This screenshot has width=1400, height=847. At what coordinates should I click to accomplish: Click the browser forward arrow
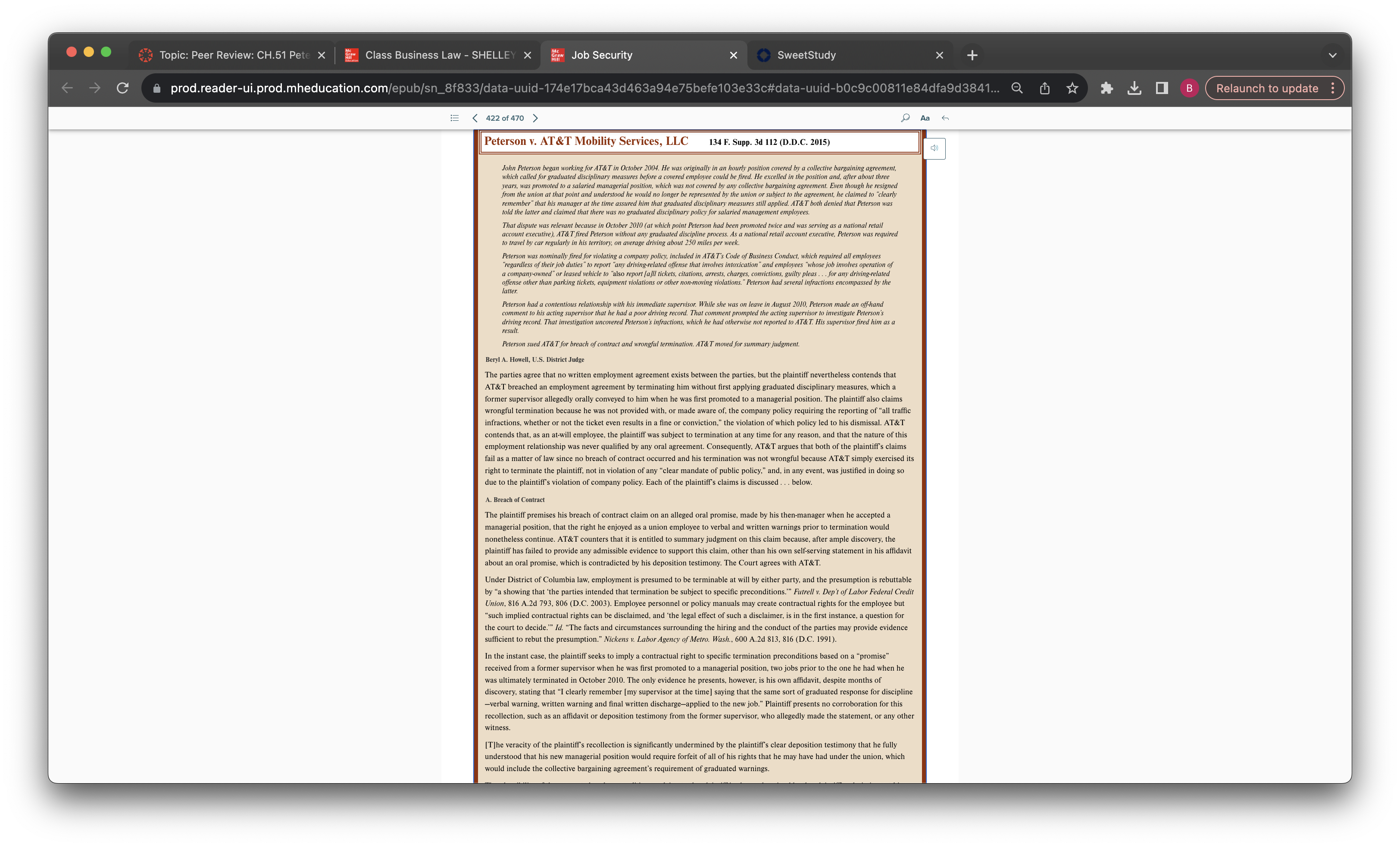(x=95, y=88)
